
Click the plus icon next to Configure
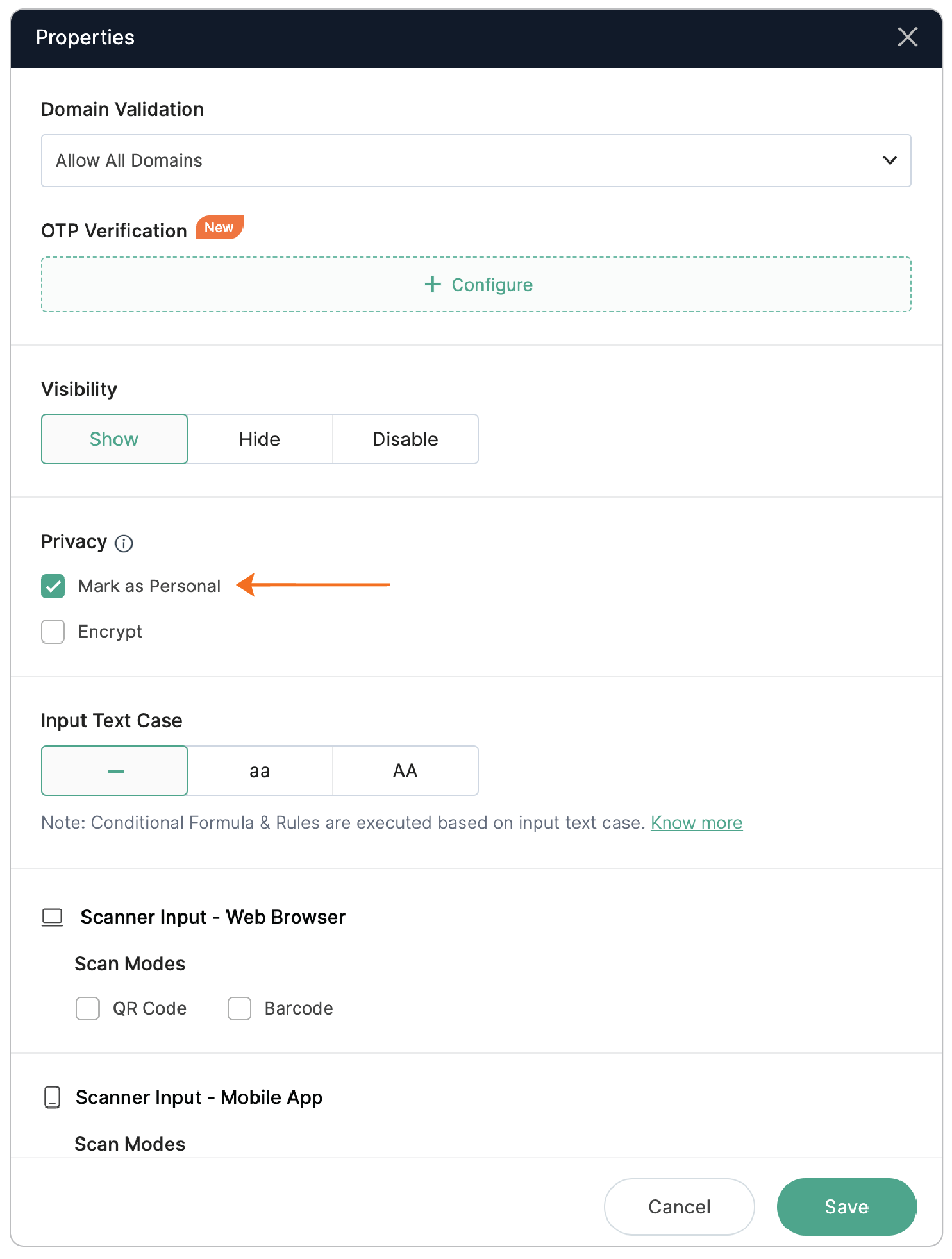point(433,285)
